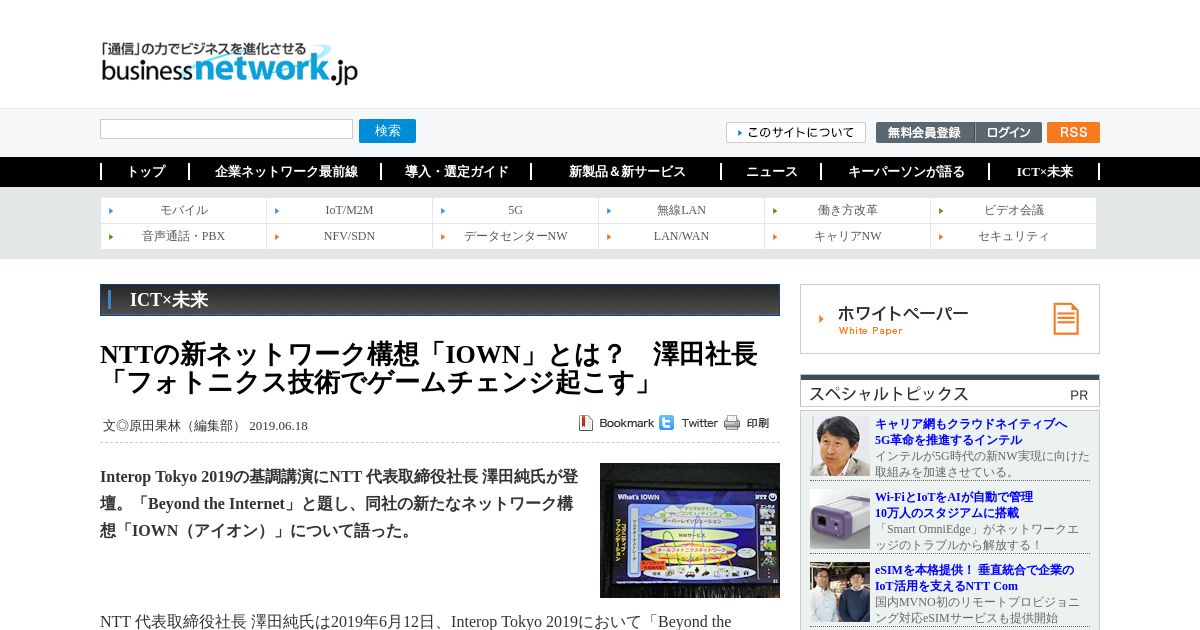Open the Wi-FiとIoTをAIが自動で管理 article link
The width and height of the screenshot is (1200, 630).
954,505
